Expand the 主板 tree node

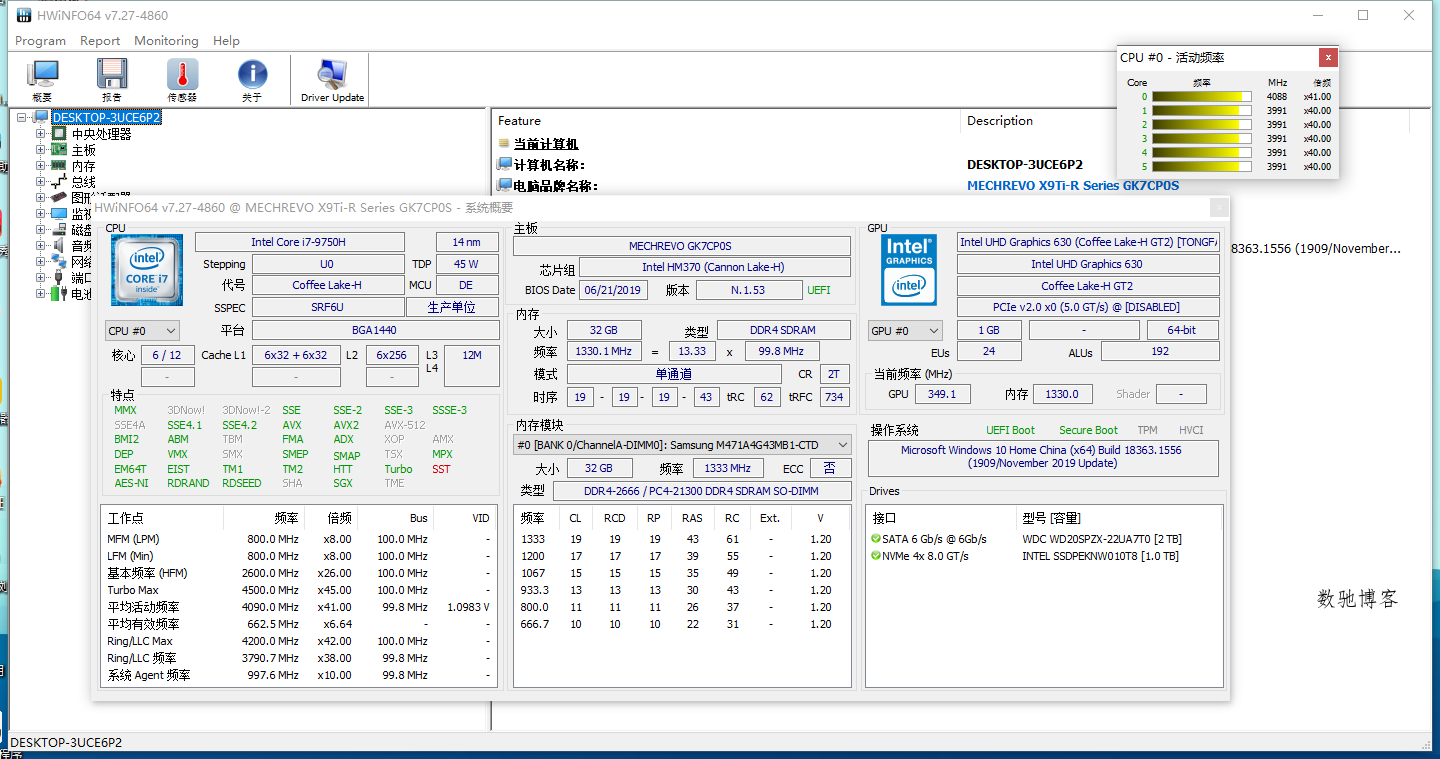(41, 150)
